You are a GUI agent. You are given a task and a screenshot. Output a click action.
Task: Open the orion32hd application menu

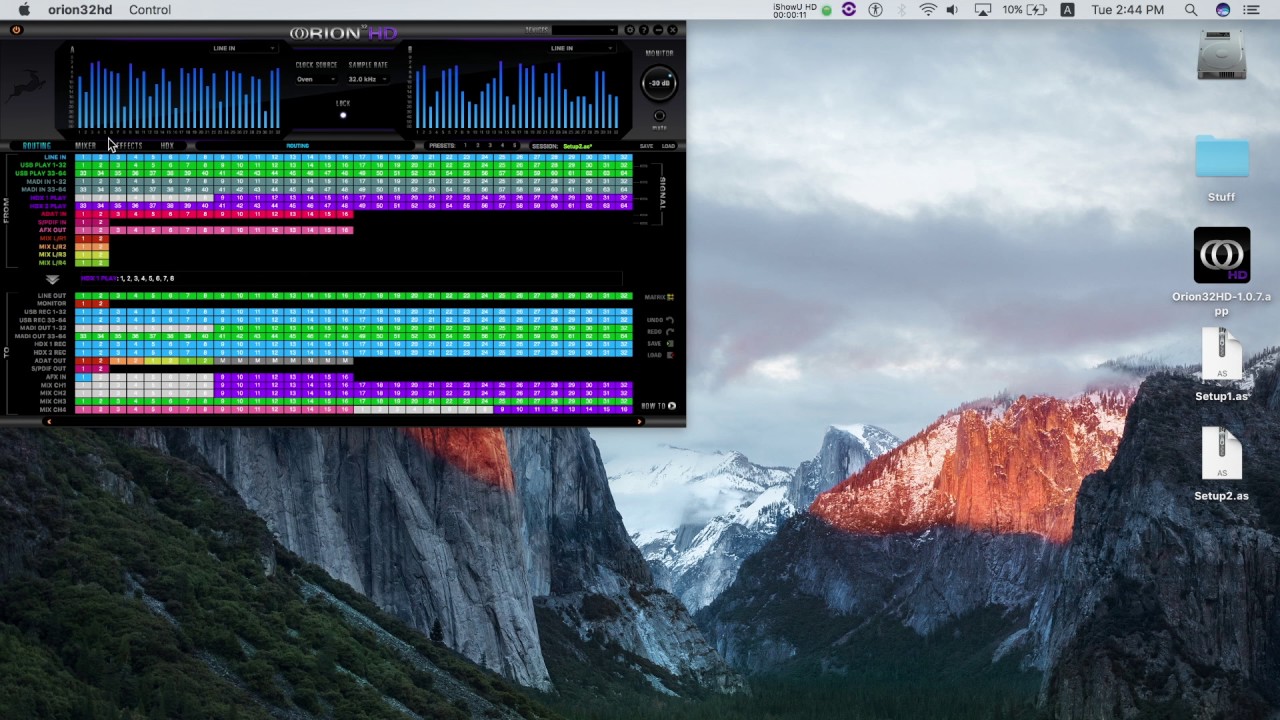tap(82, 10)
